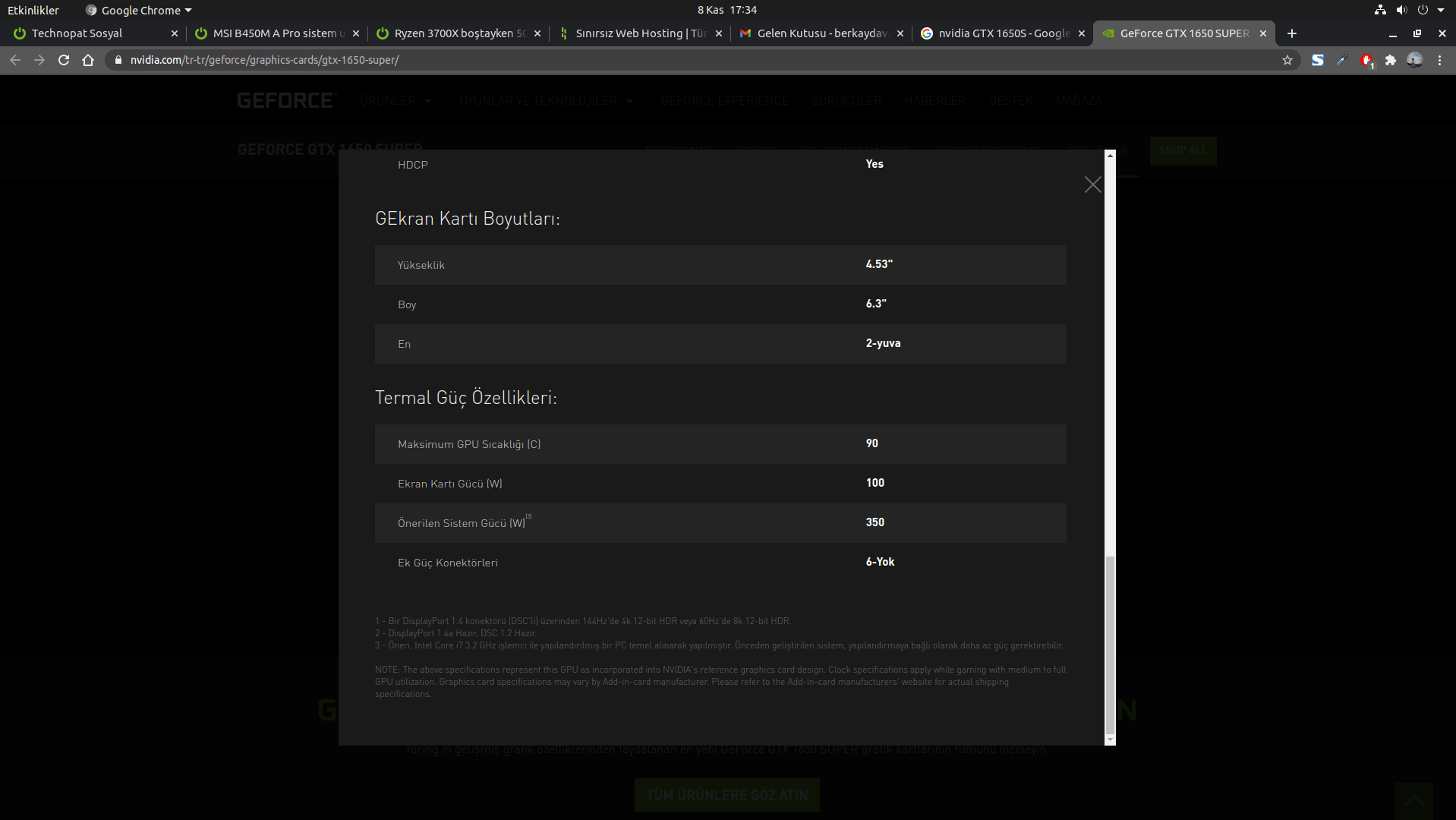Viewport: 1456px width, 820px height.
Task: Open a new browser tab
Action: pos(1292,33)
